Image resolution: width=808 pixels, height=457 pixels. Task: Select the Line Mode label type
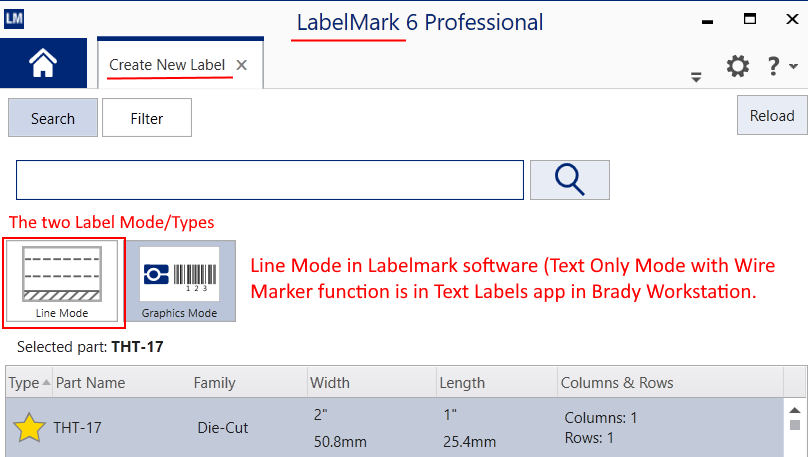coord(62,282)
